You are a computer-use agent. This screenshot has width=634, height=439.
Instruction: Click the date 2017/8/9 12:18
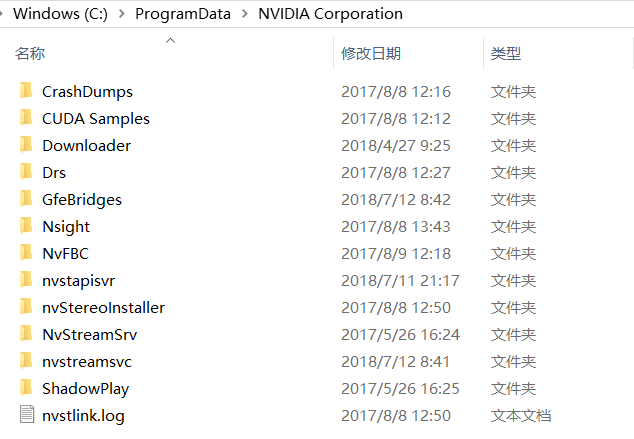click(x=396, y=254)
